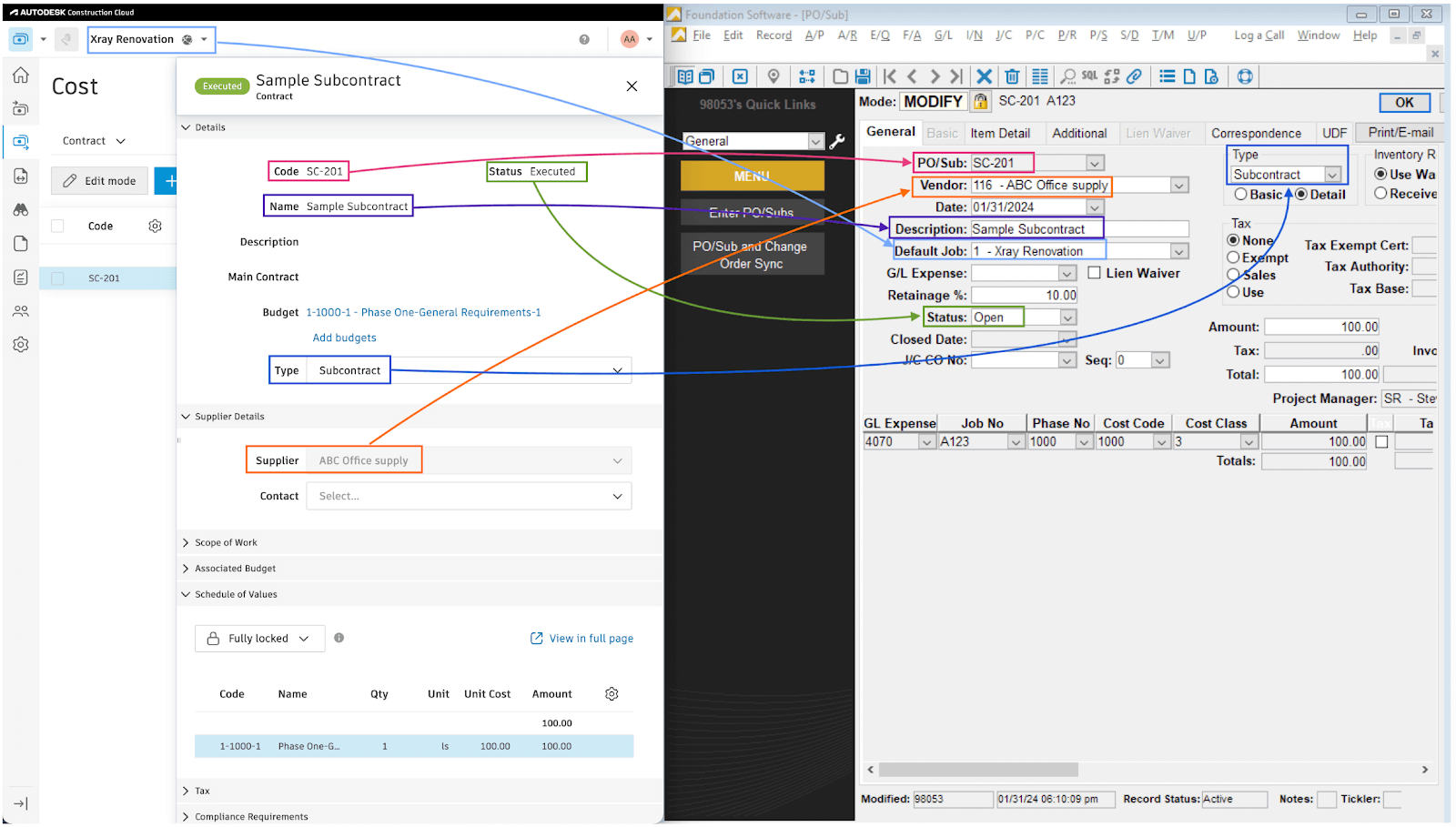Open the Supplier ABC Office supply dropdown
Screen dimensions: 1456x827
tap(469, 460)
